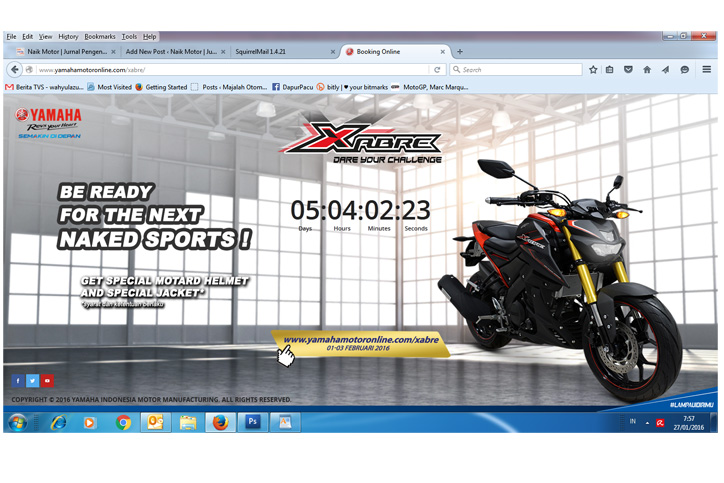724x483 pixels.
Task: Open the Bookmarks menu
Action: pyautogui.click(x=100, y=36)
